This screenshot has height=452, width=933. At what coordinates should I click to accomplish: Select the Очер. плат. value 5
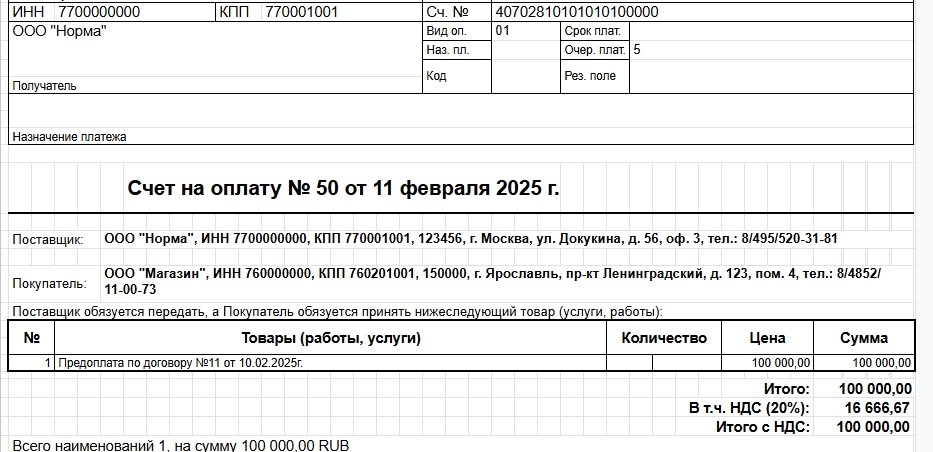[638, 49]
